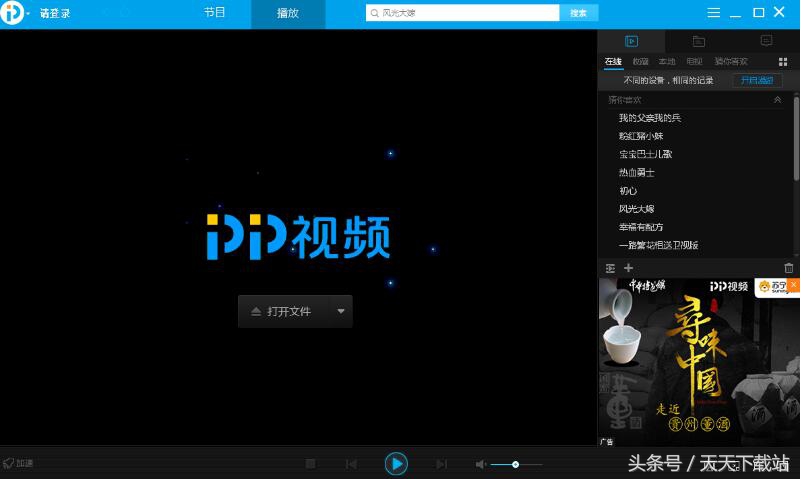The height and width of the screenshot is (479, 801).
Task: Open the 寻味中国 advertisement image
Action: [698, 362]
